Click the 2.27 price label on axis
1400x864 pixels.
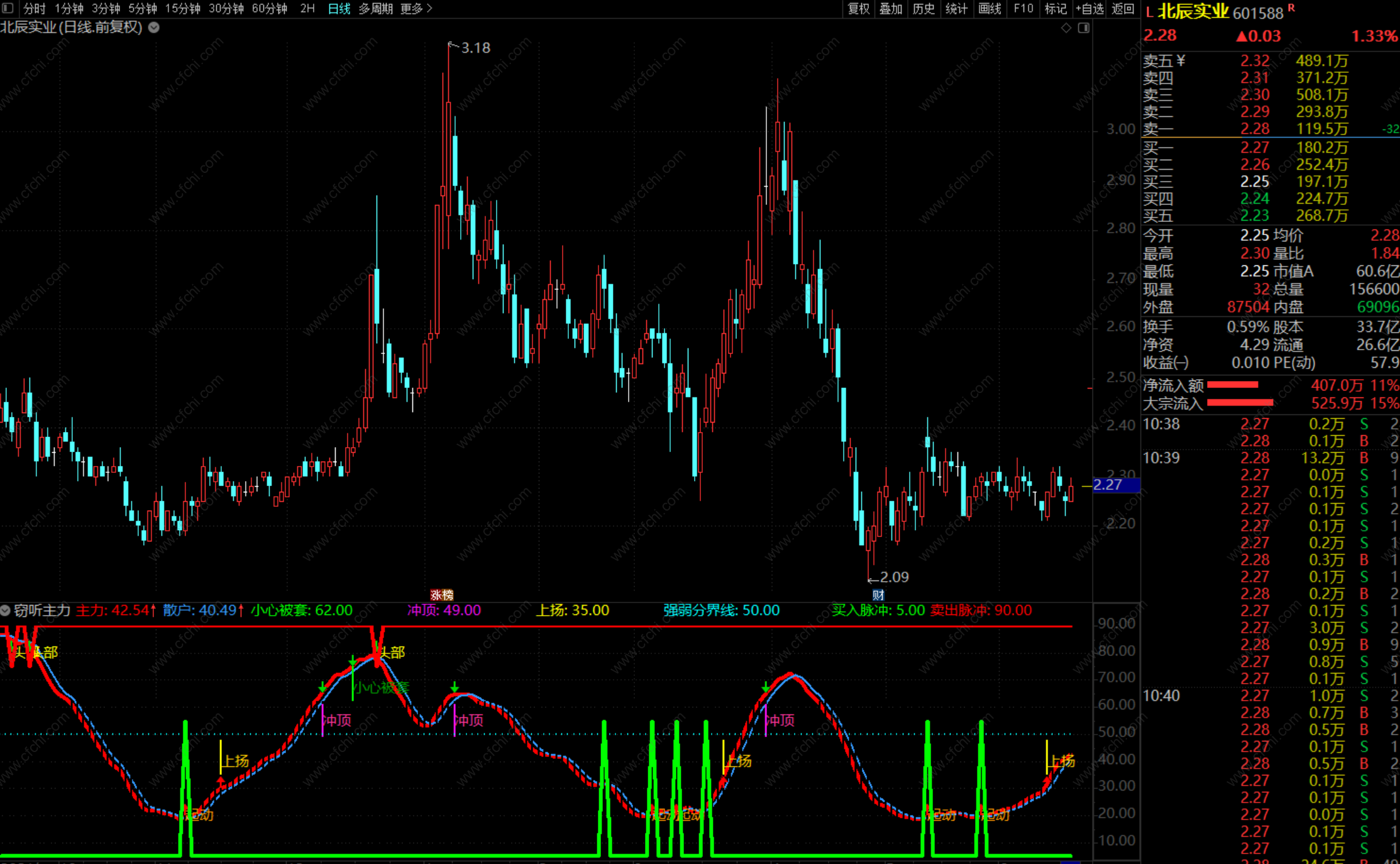click(1108, 485)
